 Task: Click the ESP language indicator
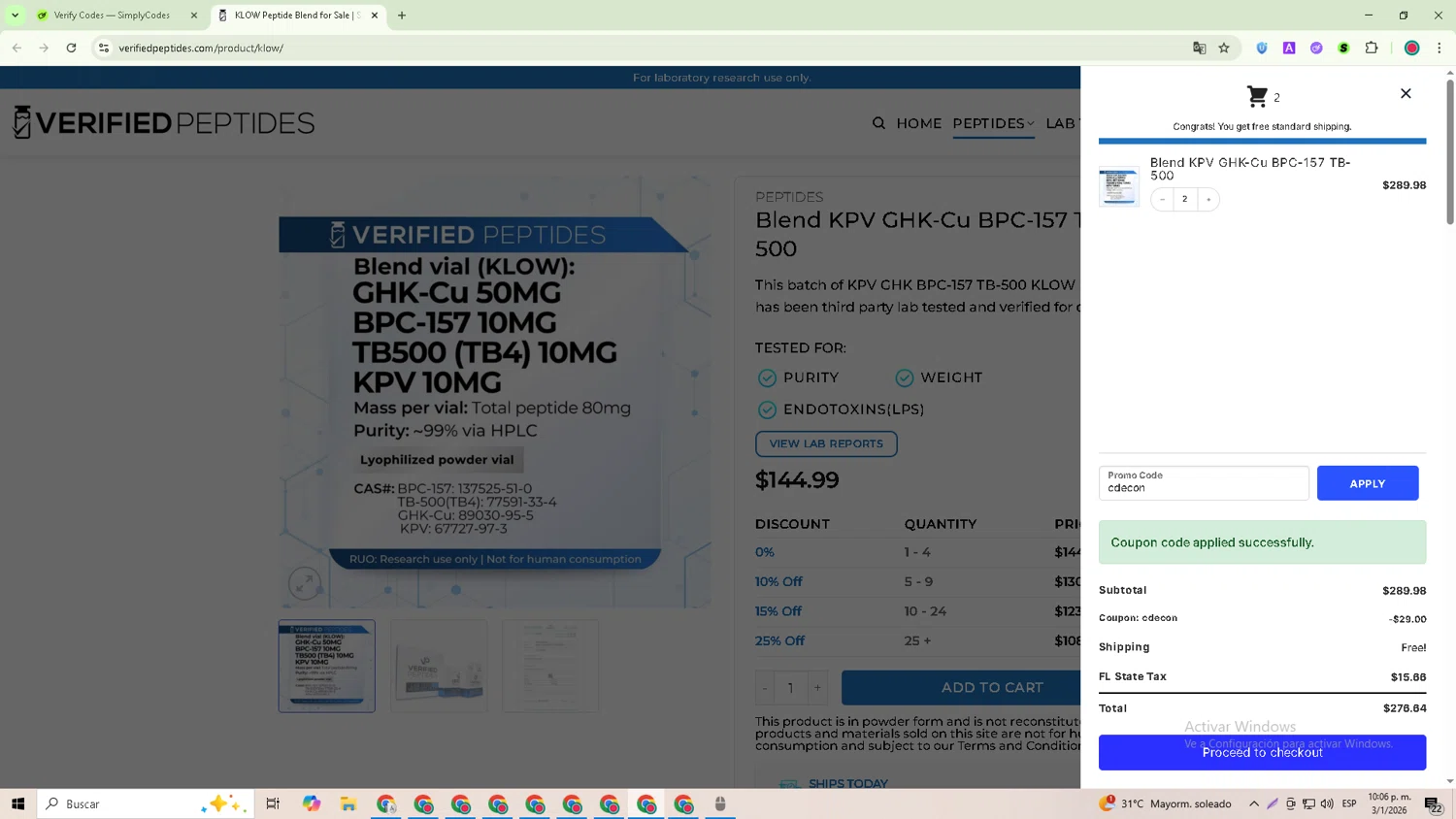tap(1349, 803)
